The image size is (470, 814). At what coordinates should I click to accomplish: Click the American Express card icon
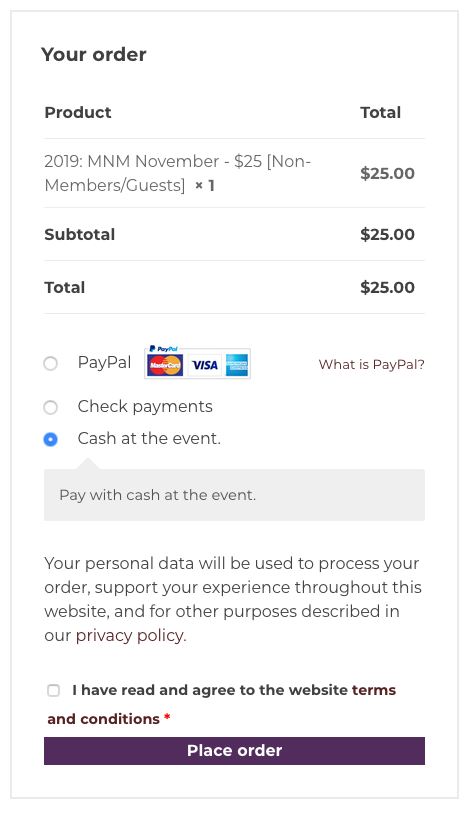coord(237,365)
